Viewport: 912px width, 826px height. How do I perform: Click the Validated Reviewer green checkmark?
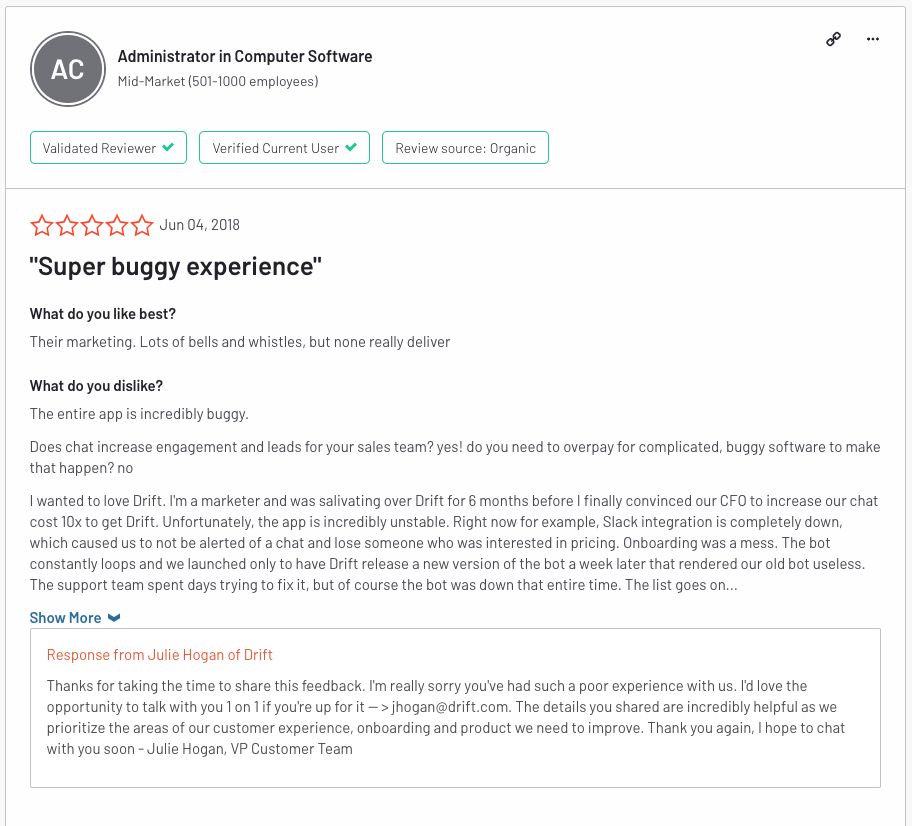[x=168, y=147]
